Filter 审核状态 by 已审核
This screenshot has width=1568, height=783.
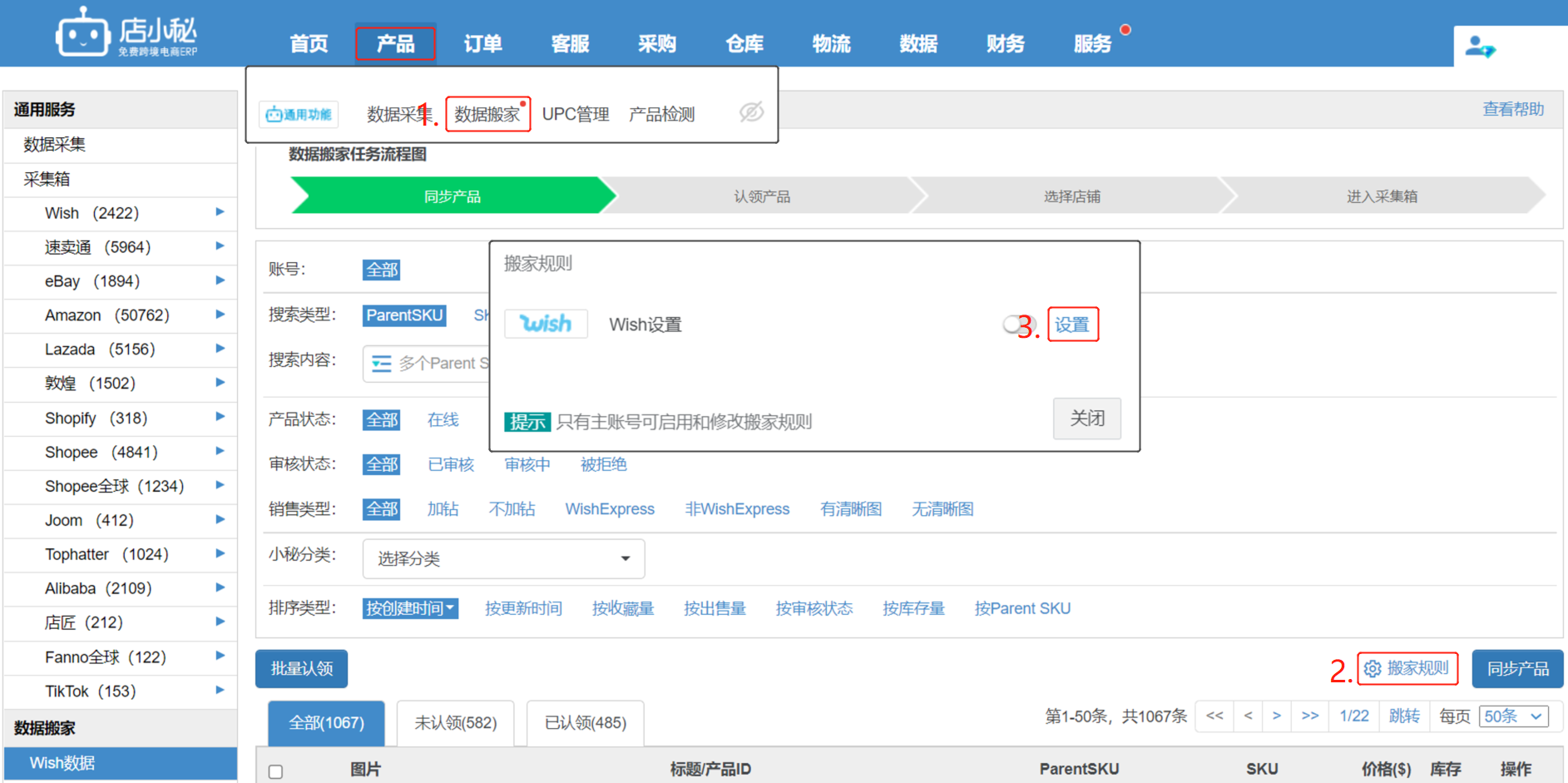(x=451, y=464)
